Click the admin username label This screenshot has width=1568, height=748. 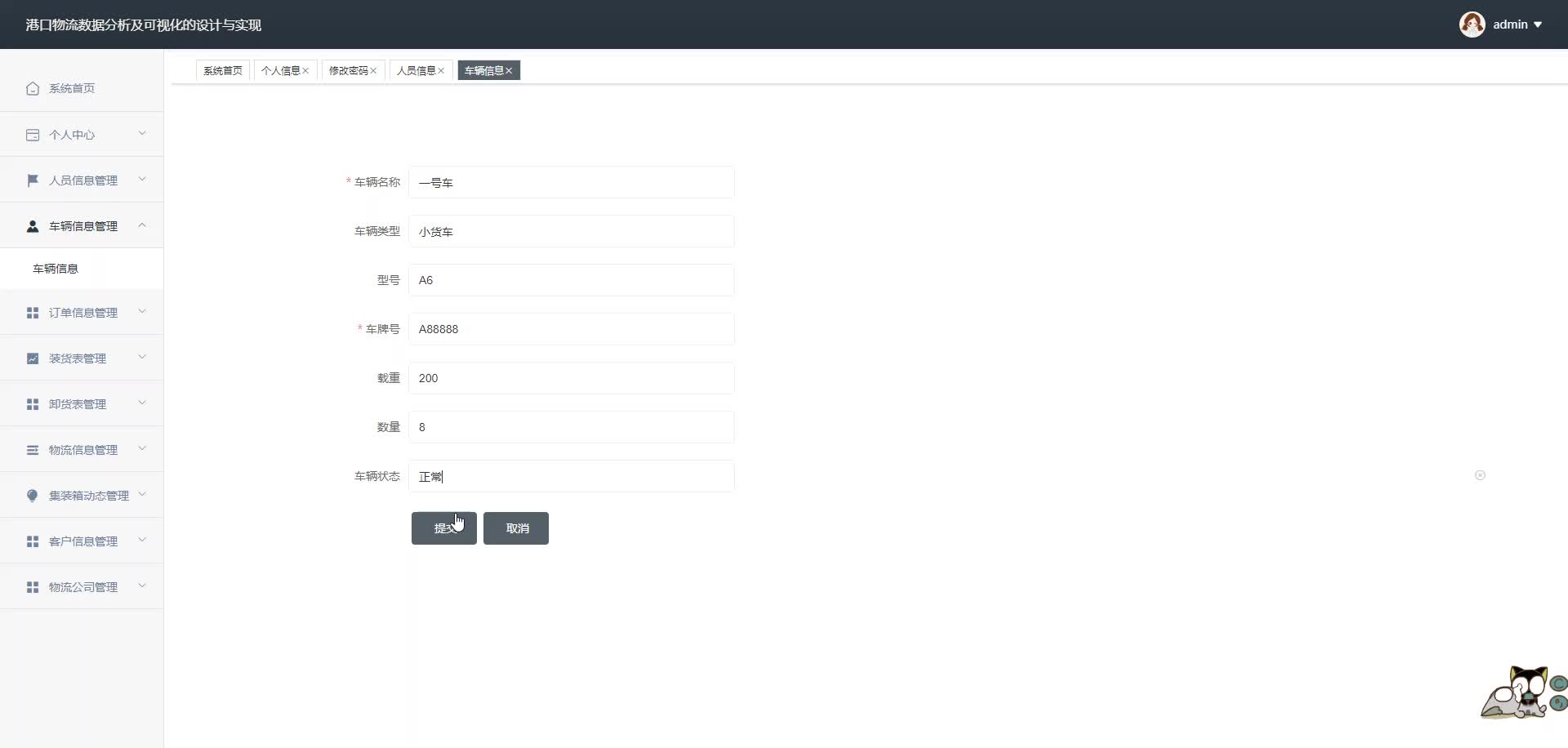(1510, 24)
